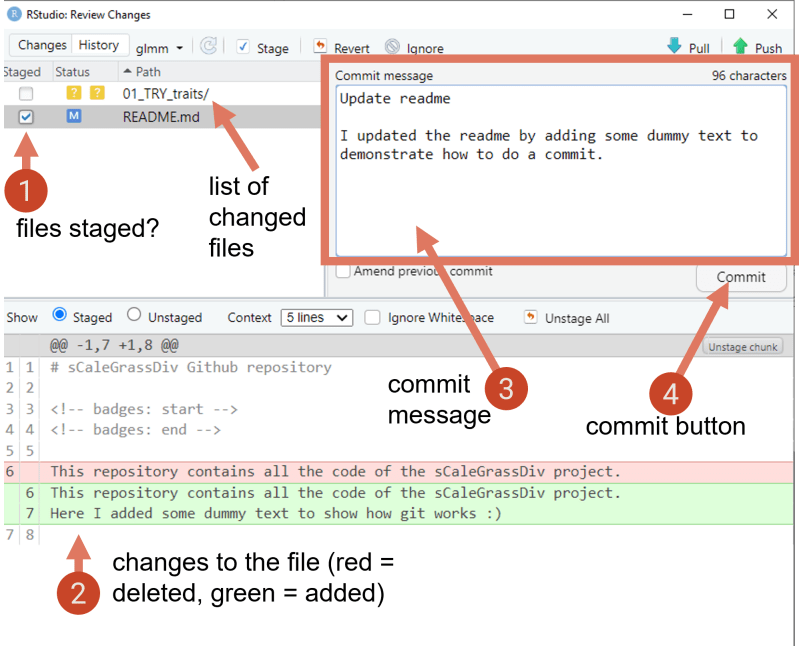Screen dimensions: 799x646
Task: Switch to the History tab
Action: click(x=99, y=45)
